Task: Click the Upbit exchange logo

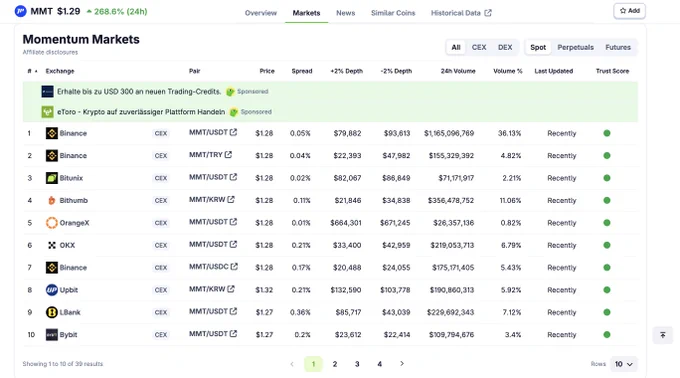Action: point(52,290)
